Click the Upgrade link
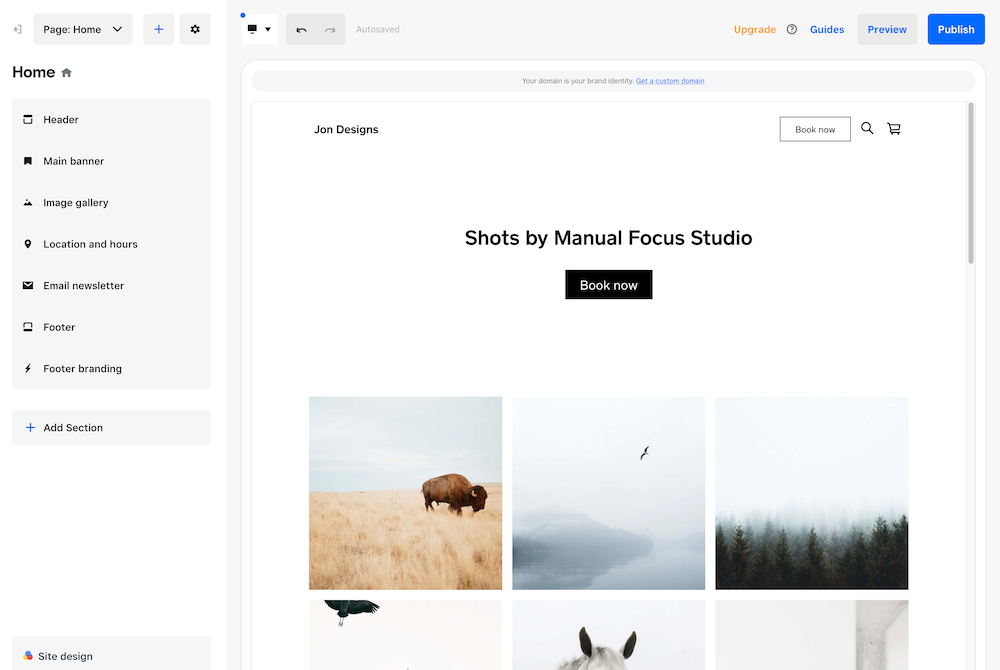The height and width of the screenshot is (670, 1000). (x=754, y=29)
